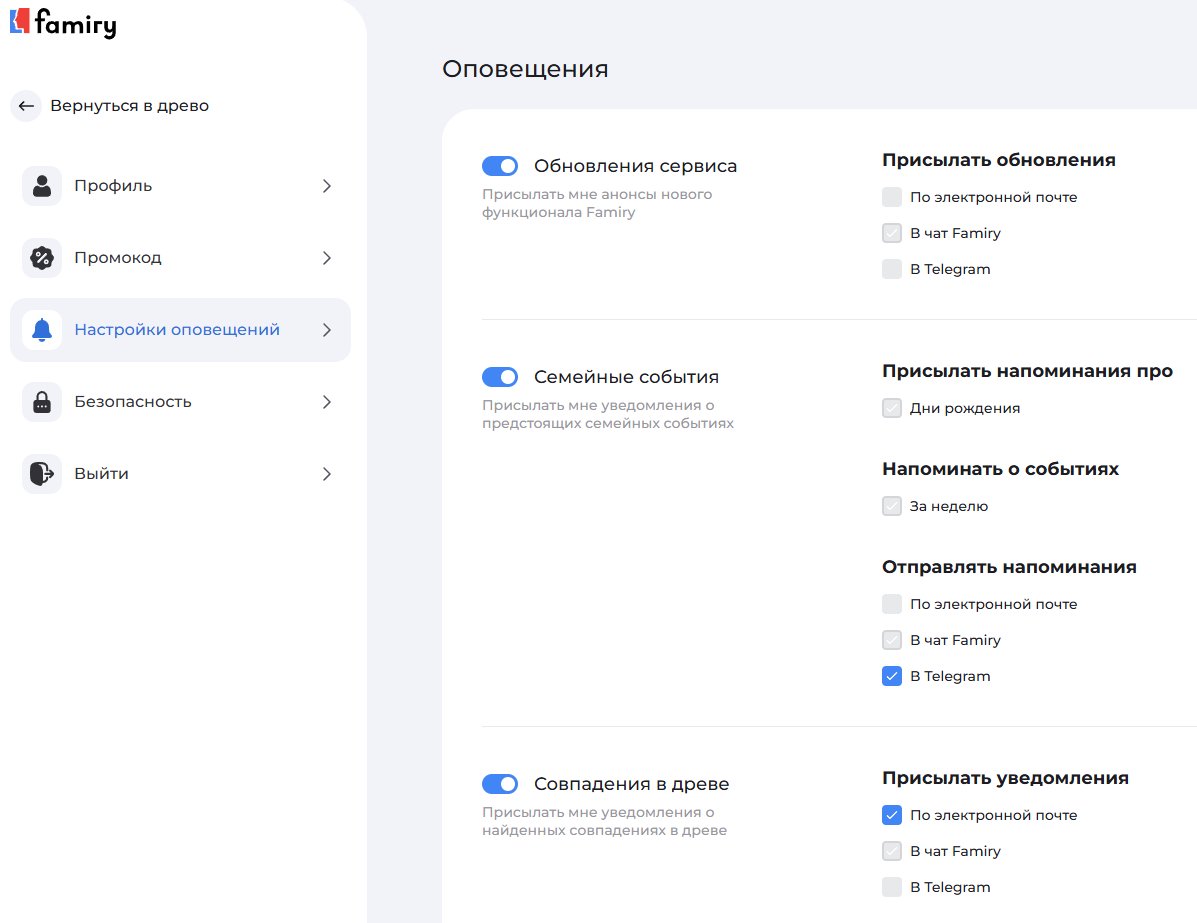Uncheck В Telegram under Отправлять напоминания

[x=892, y=676]
